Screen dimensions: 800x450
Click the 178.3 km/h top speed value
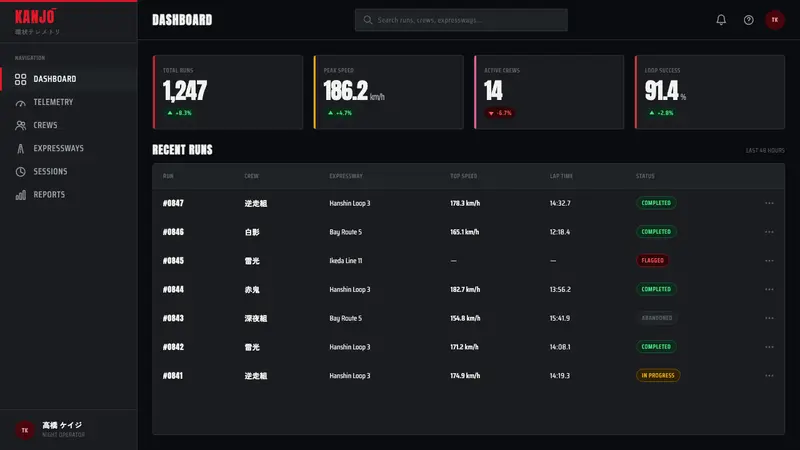[465, 203]
